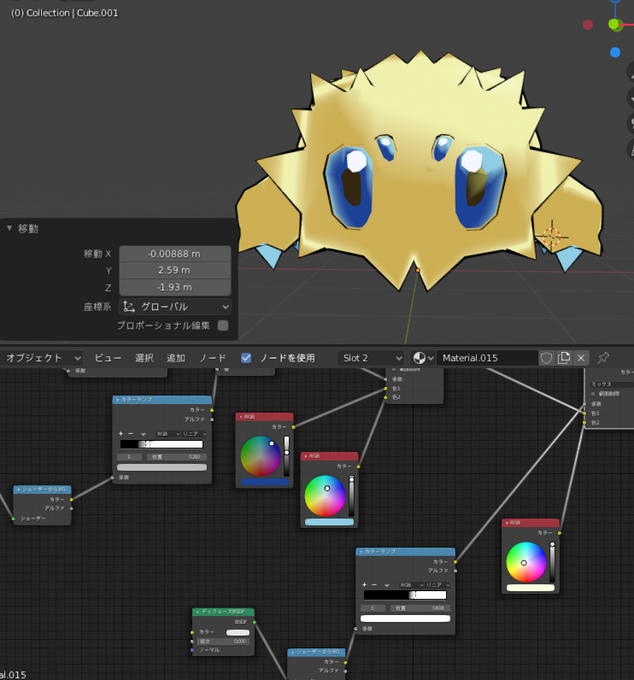Screen dimensions: 634x680
Task: Open the 選択 menu in node editor
Action: click(144, 358)
